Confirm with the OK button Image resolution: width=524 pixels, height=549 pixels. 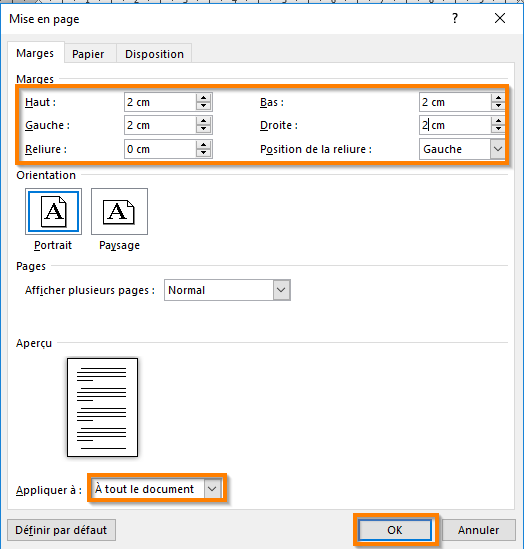(x=395, y=530)
